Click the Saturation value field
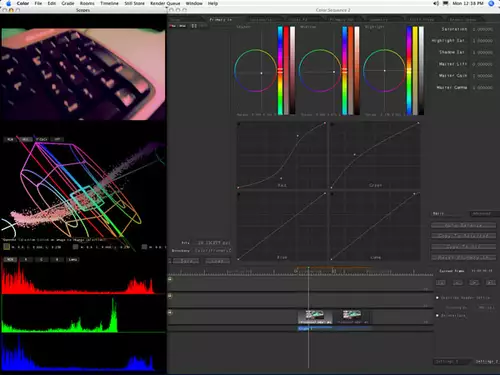The image size is (500, 375). click(x=482, y=29)
